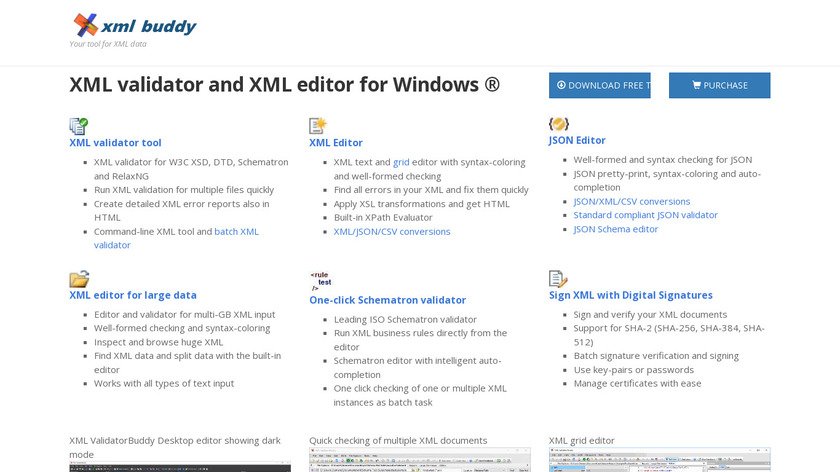Click 'Inspect and browse huge XML' item
Screen dimensions: 840x472
coord(159,342)
